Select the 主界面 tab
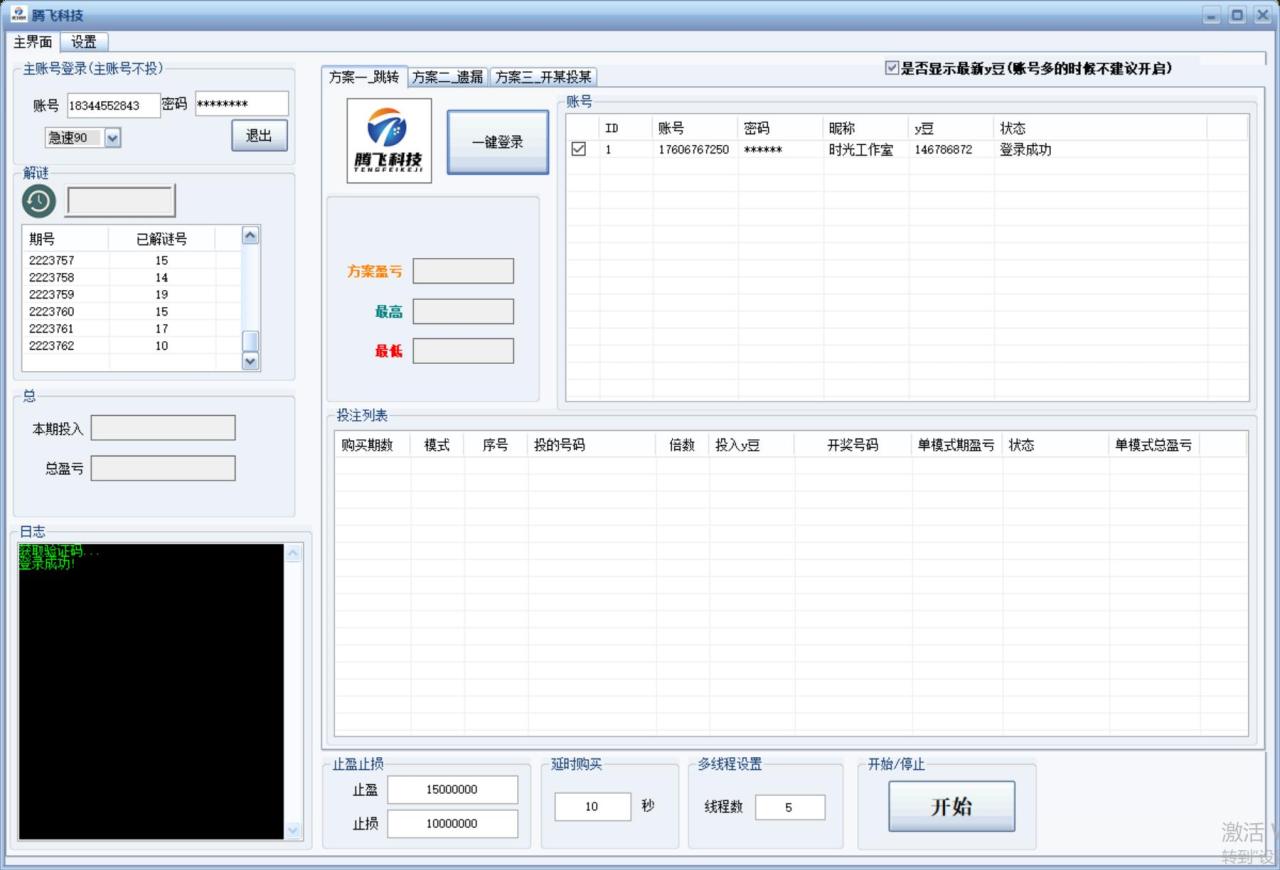Viewport: 1280px width, 870px height. pyautogui.click(x=33, y=41)
